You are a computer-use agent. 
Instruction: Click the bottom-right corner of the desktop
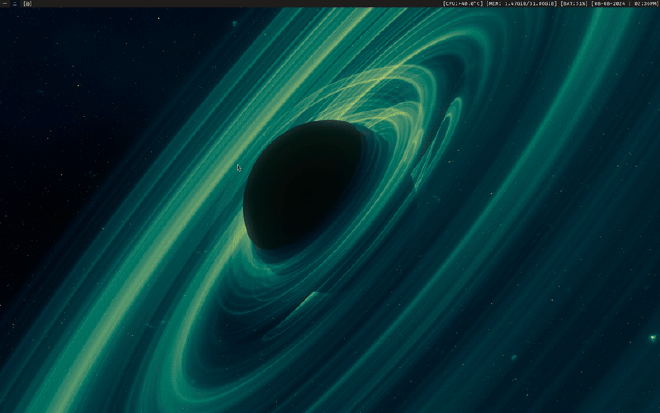tap(654, 407)
